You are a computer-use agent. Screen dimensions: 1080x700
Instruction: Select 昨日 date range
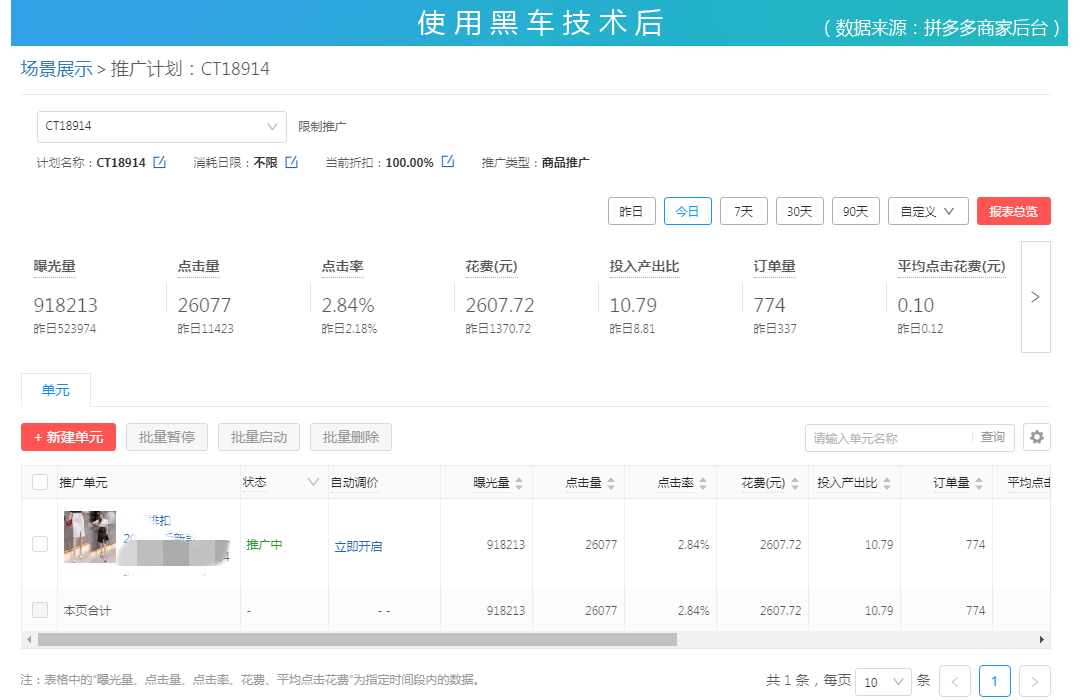631,212
